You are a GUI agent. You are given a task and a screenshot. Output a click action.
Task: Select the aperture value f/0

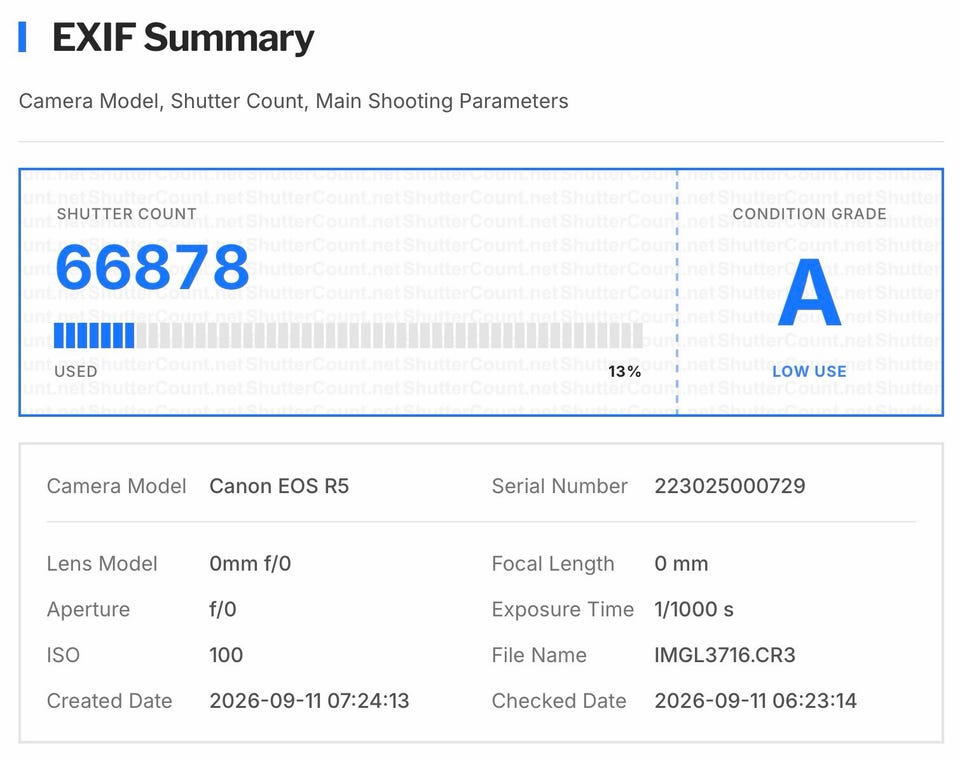[x=223, y=609]
